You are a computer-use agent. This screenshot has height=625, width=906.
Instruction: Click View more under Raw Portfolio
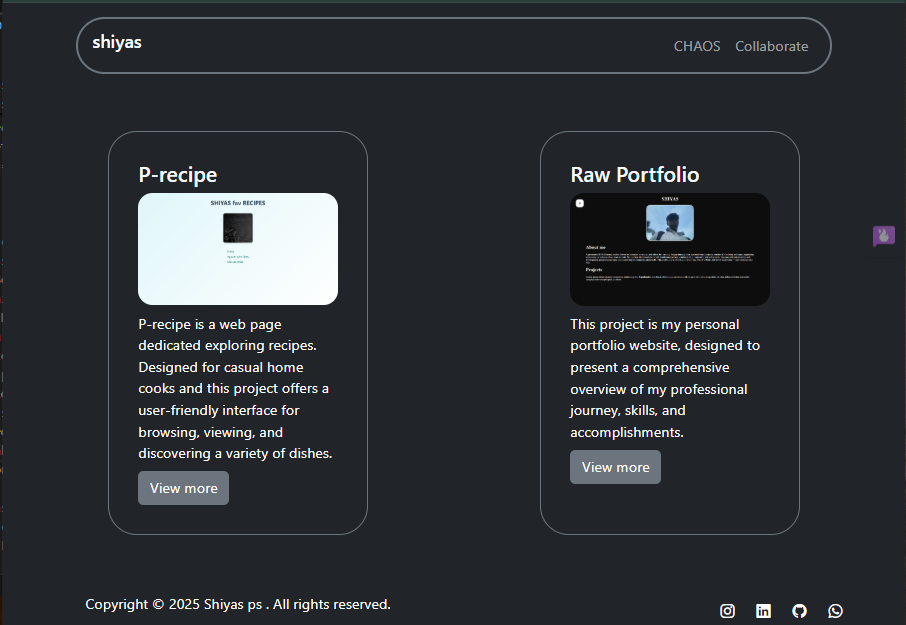point(615,467)
